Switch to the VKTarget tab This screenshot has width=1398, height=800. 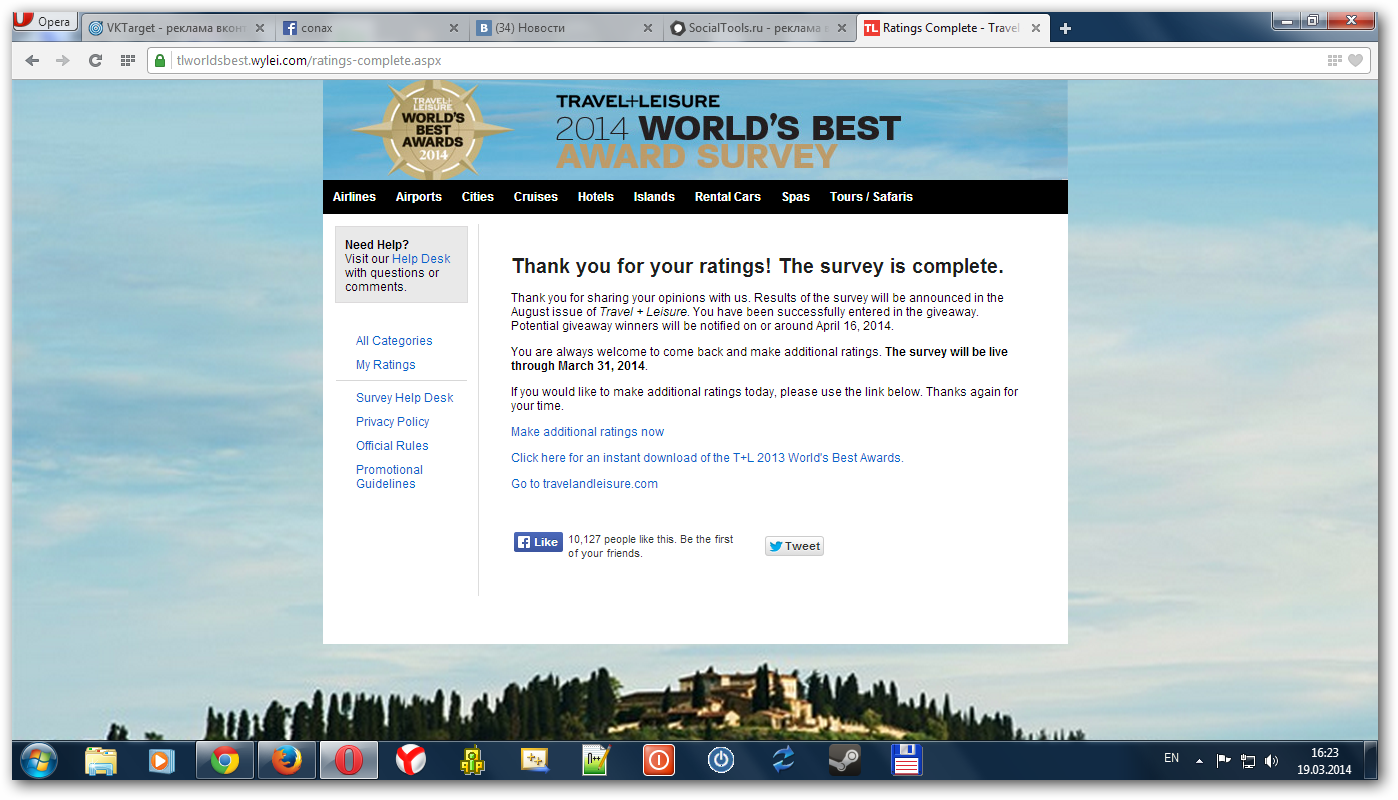point(176,28)
